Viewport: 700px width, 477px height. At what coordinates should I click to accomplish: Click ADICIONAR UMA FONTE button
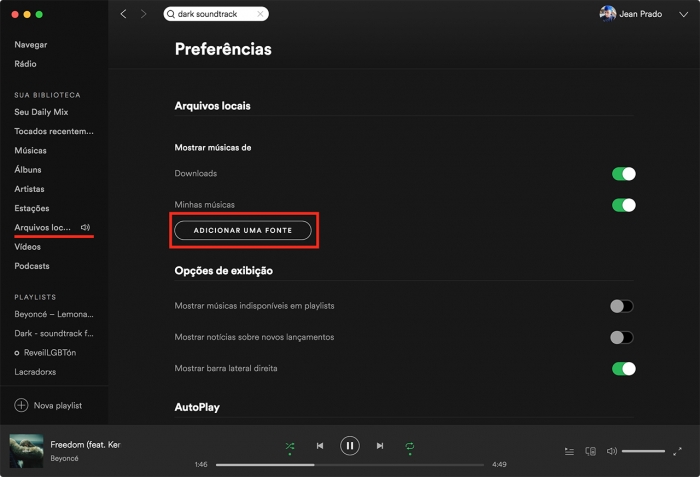coord(243,230)
